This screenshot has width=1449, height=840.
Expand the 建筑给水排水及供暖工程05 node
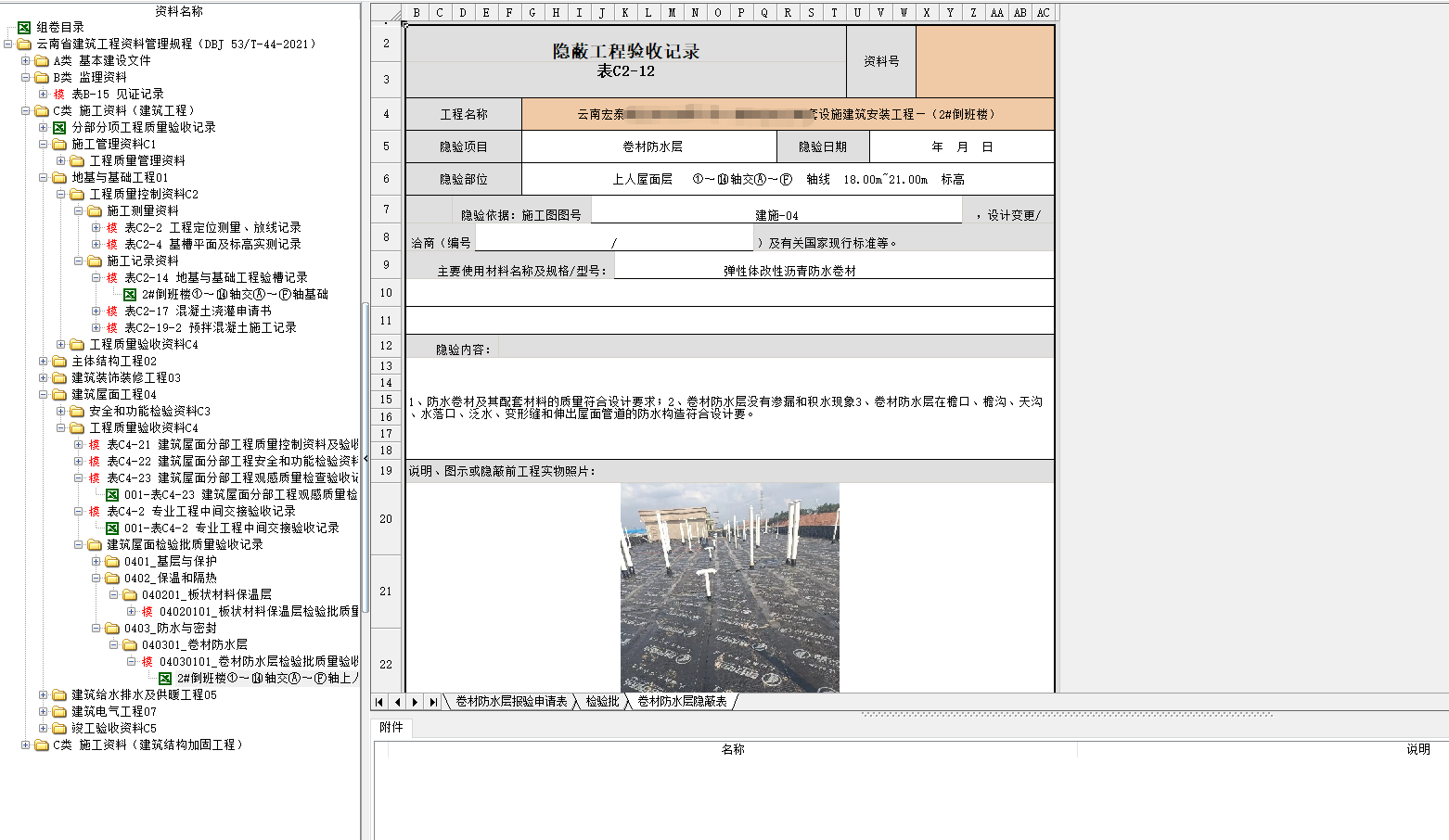44,695
